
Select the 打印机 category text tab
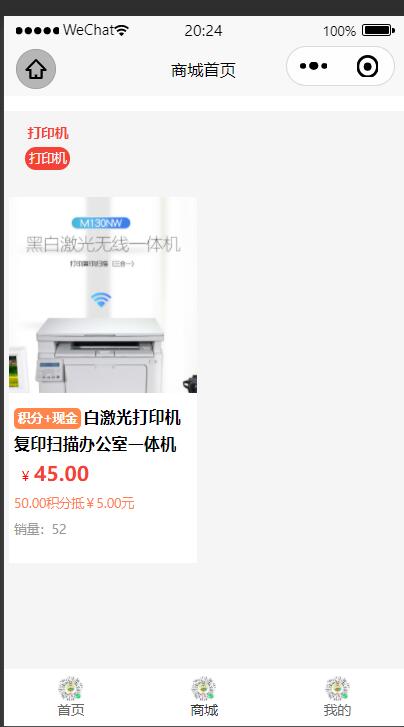[48, 133]
